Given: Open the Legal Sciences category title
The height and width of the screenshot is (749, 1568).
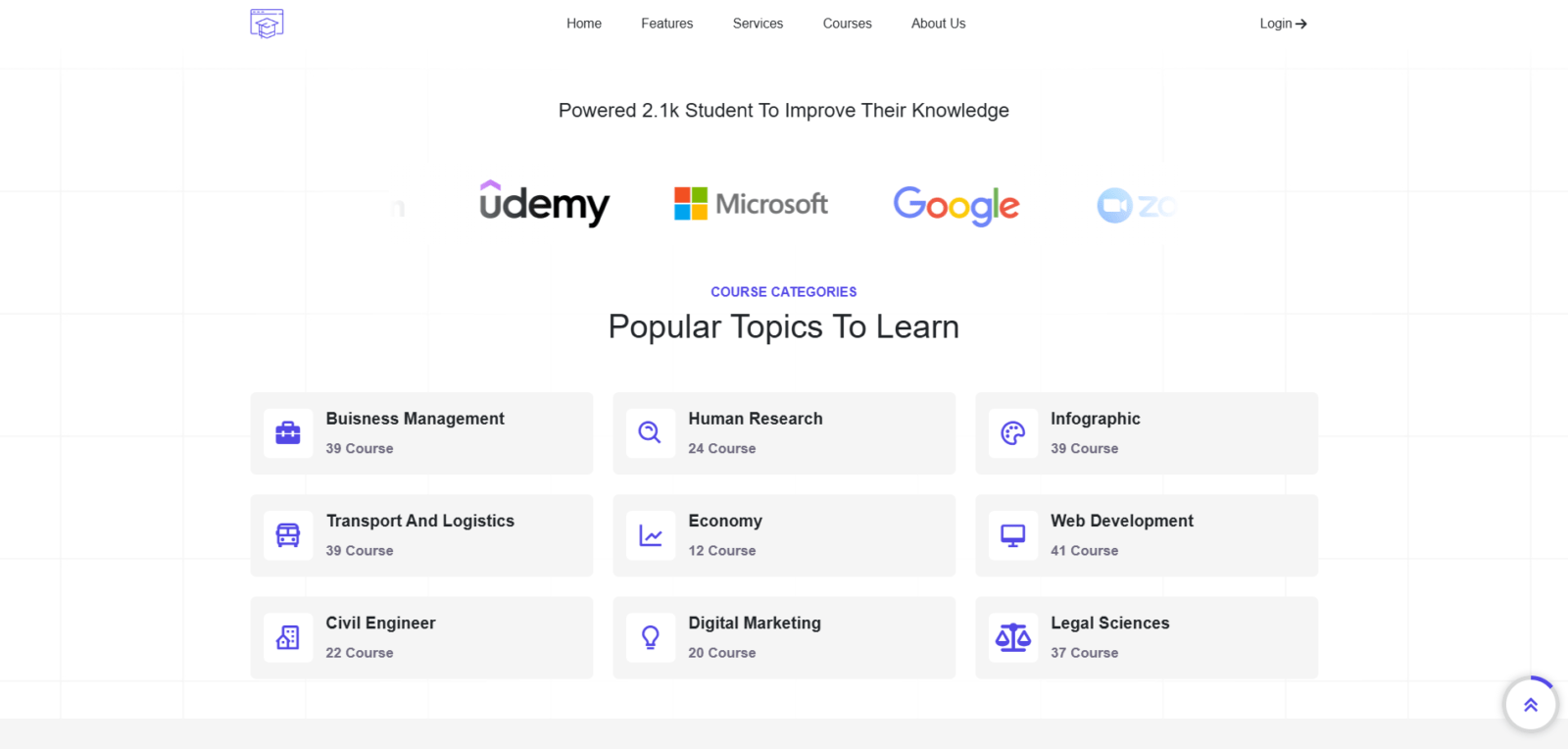Looking at the screenshot, I should click(1110, 624).
